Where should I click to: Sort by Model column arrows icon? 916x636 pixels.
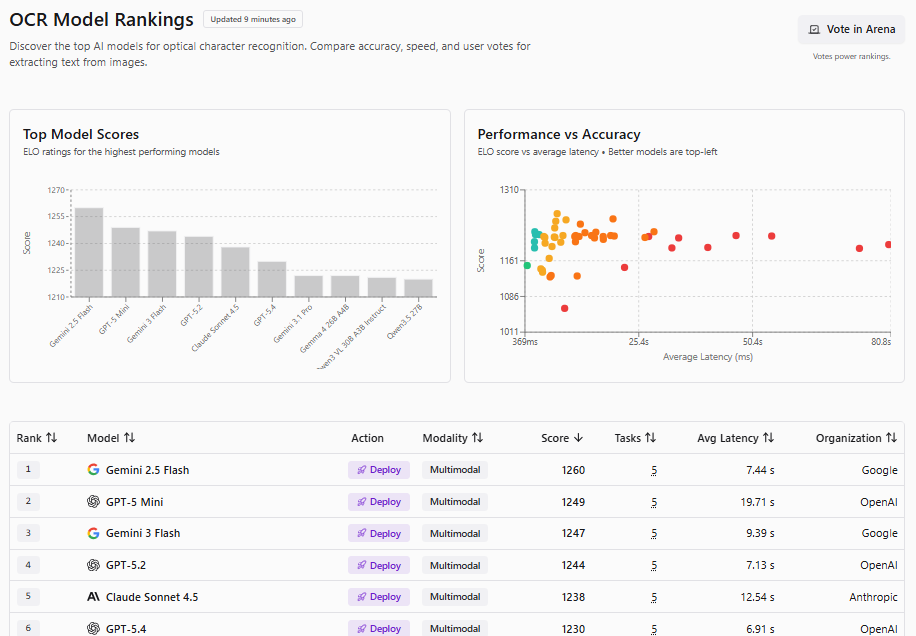coord(129,437)
